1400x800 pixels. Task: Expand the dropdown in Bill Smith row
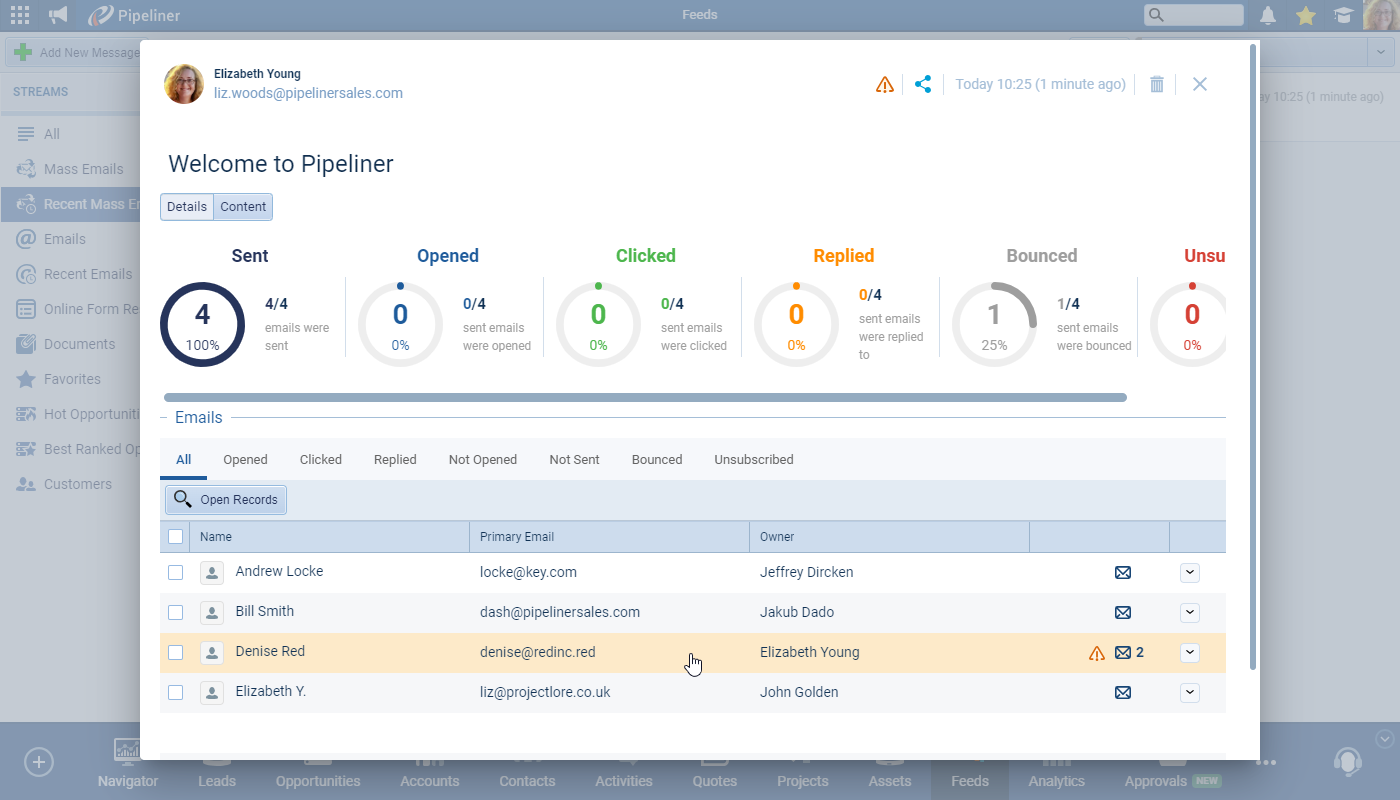(1189, 612)
